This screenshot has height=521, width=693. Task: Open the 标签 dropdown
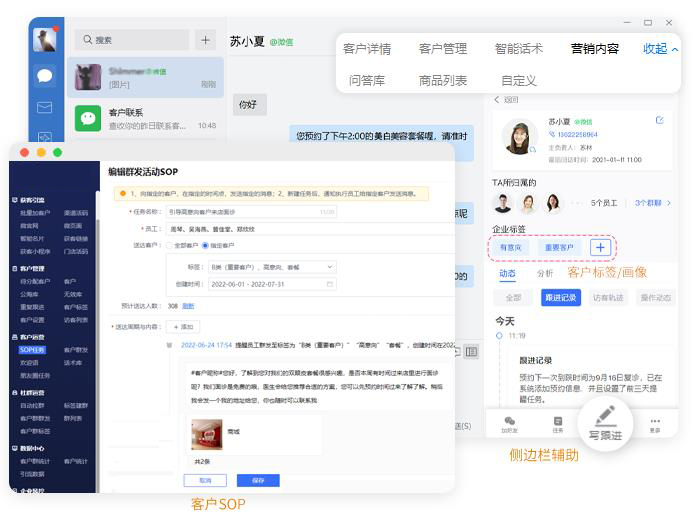[x=272, y=267]
